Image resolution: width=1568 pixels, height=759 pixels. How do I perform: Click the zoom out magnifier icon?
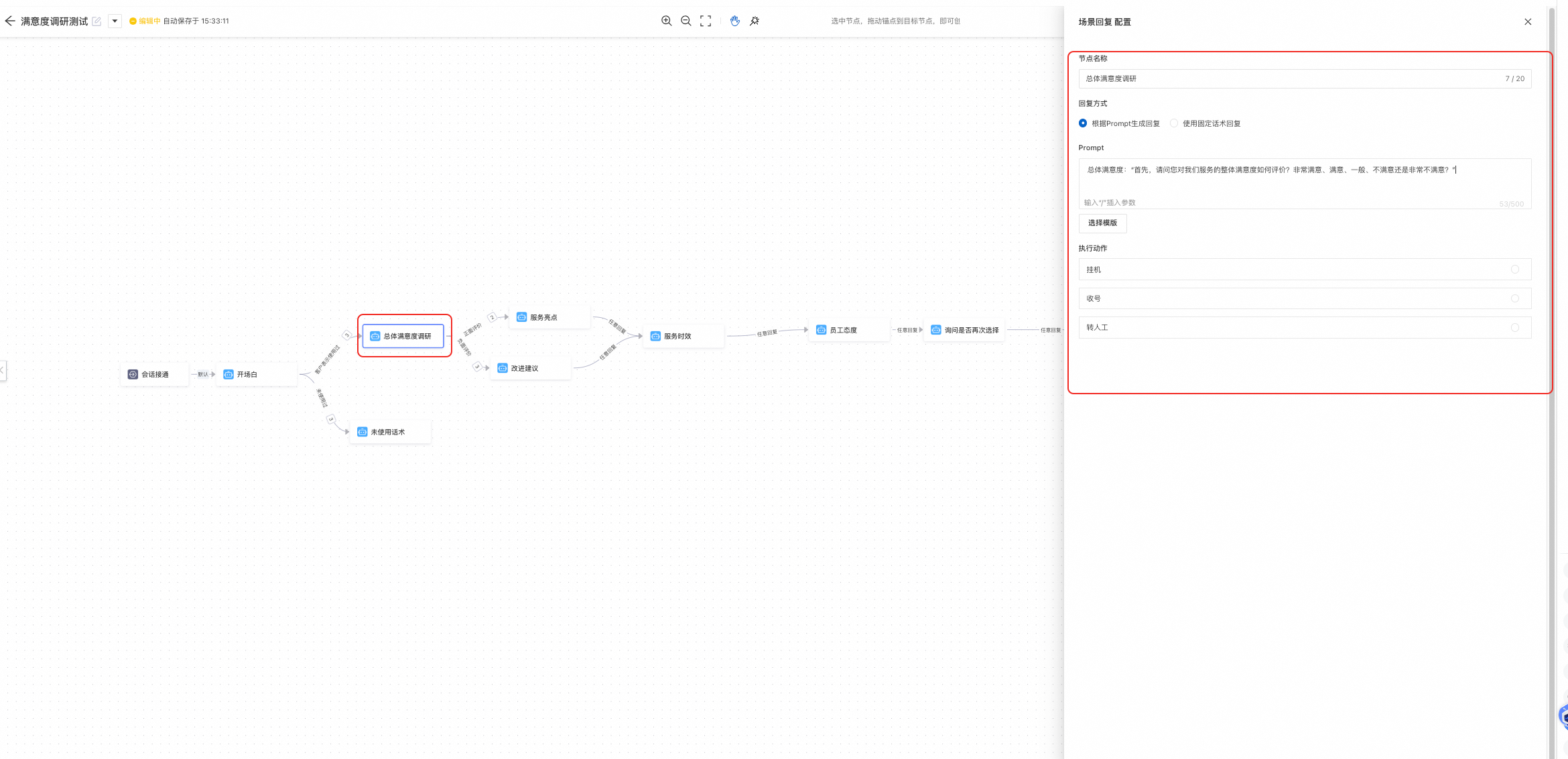click(685, 21)
